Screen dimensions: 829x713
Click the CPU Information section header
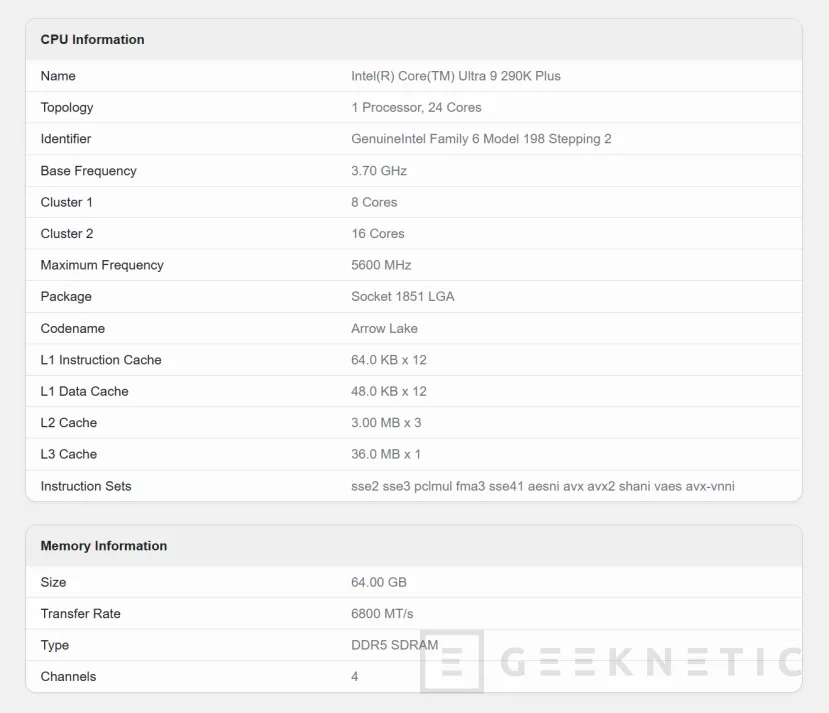[x=92, y=39]
